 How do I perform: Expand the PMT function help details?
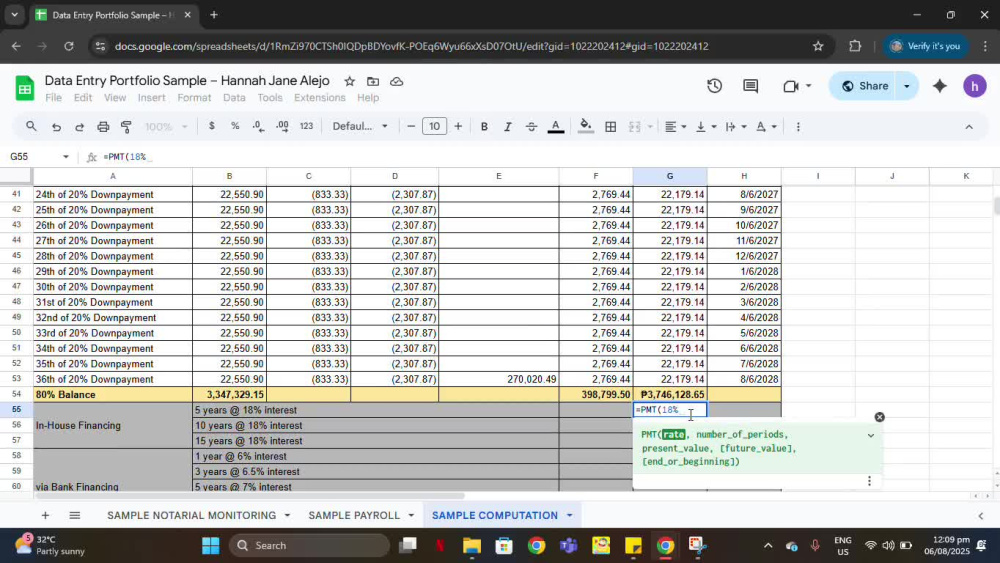tap(871, 435)
